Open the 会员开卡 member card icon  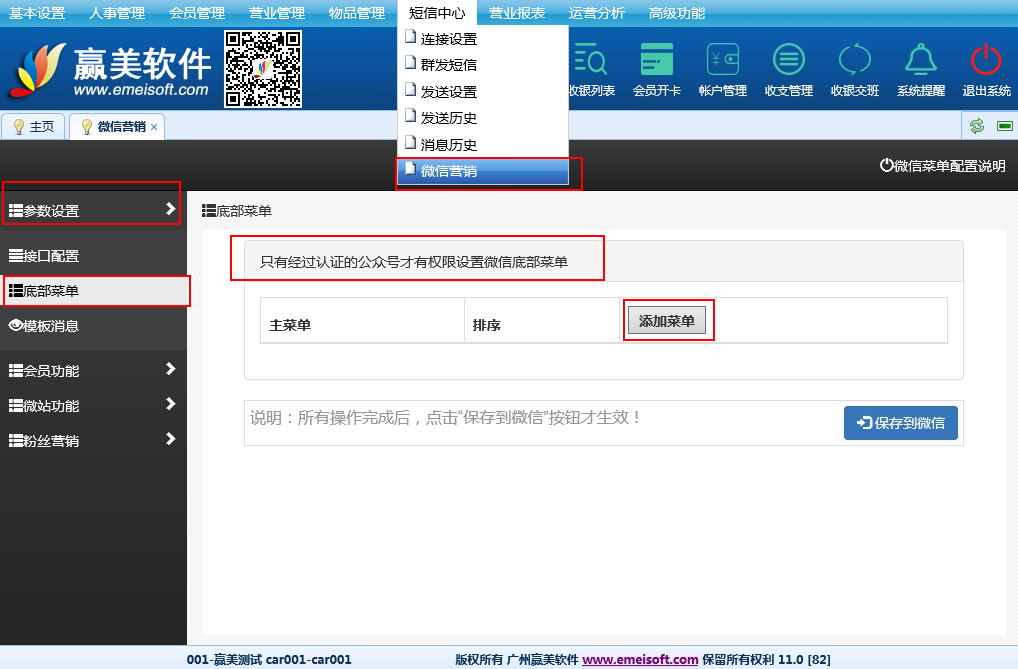click(x=657, y=62)
